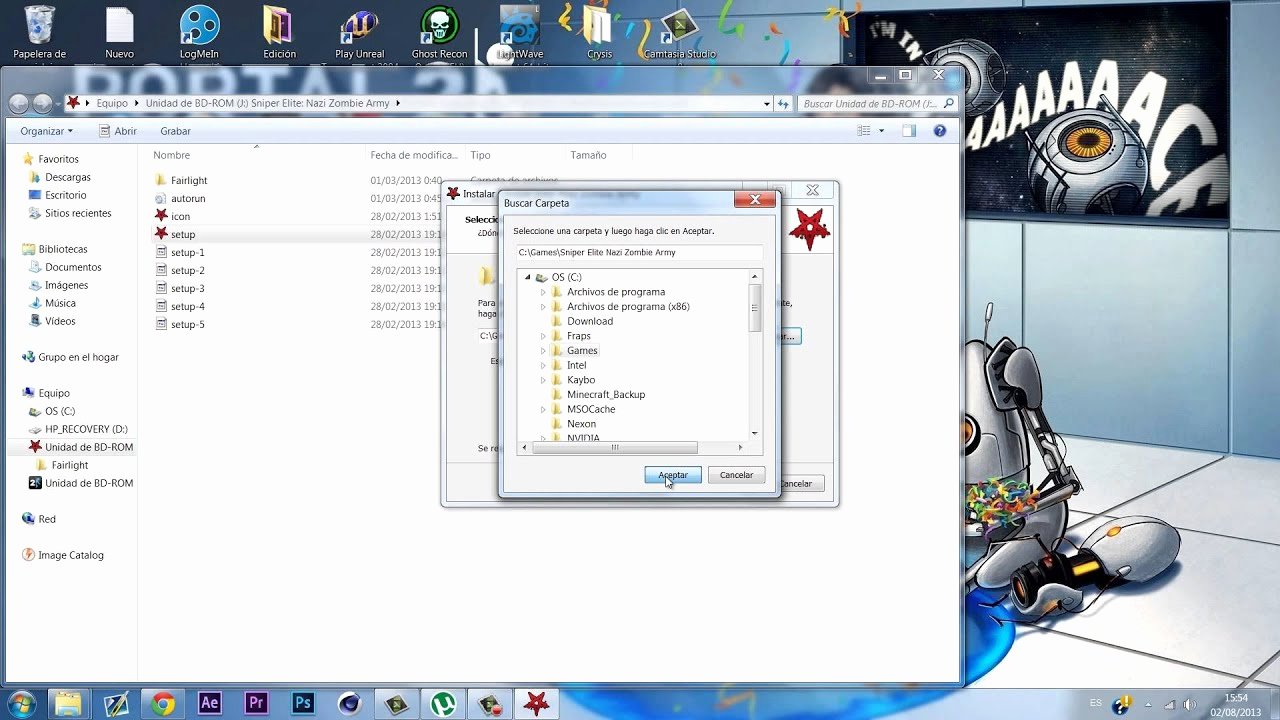Sort files by the Tamaño column
Image resolution: width=1280 pixels, height=720 pixels.
coord(588,155)
